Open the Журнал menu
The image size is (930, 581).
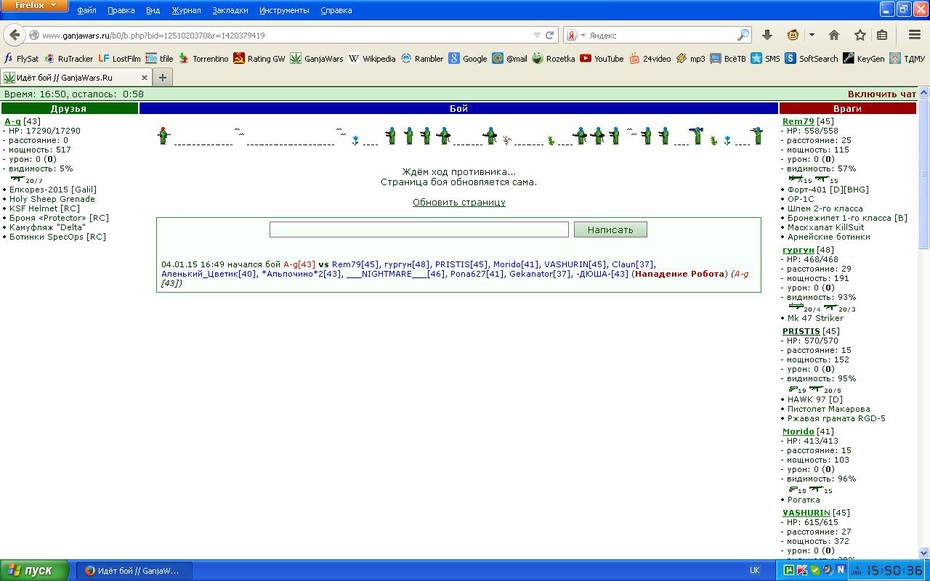click(x=186, y=11)
